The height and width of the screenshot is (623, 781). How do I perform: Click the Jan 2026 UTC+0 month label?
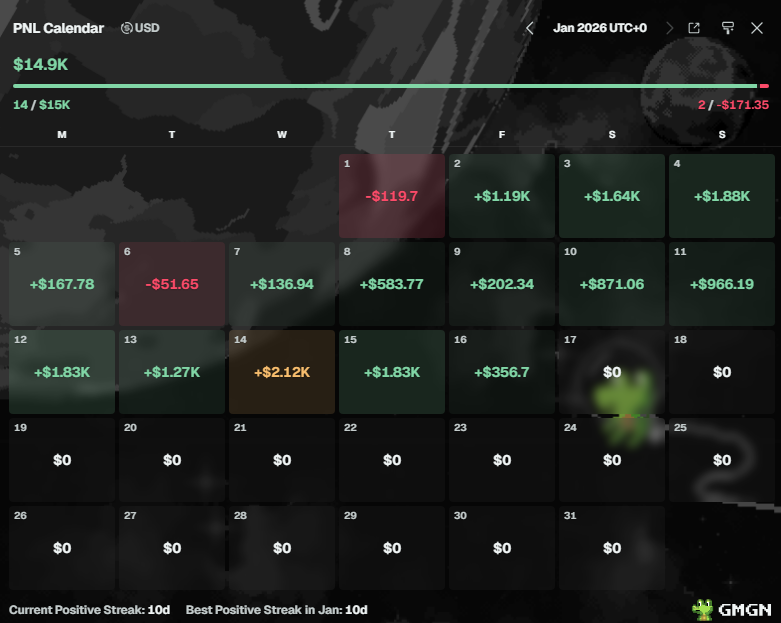click(600, 28)
